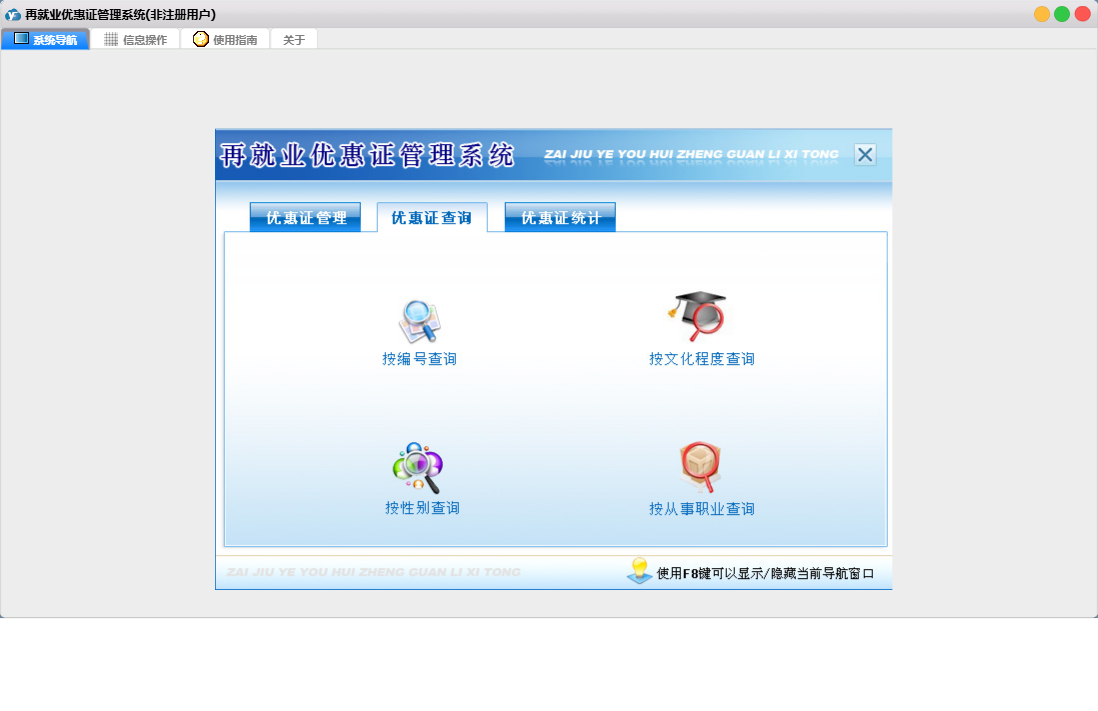Switch to the 优惠证统计 tab
This screenshot has width=1098, height=711.
pos(560,217)
